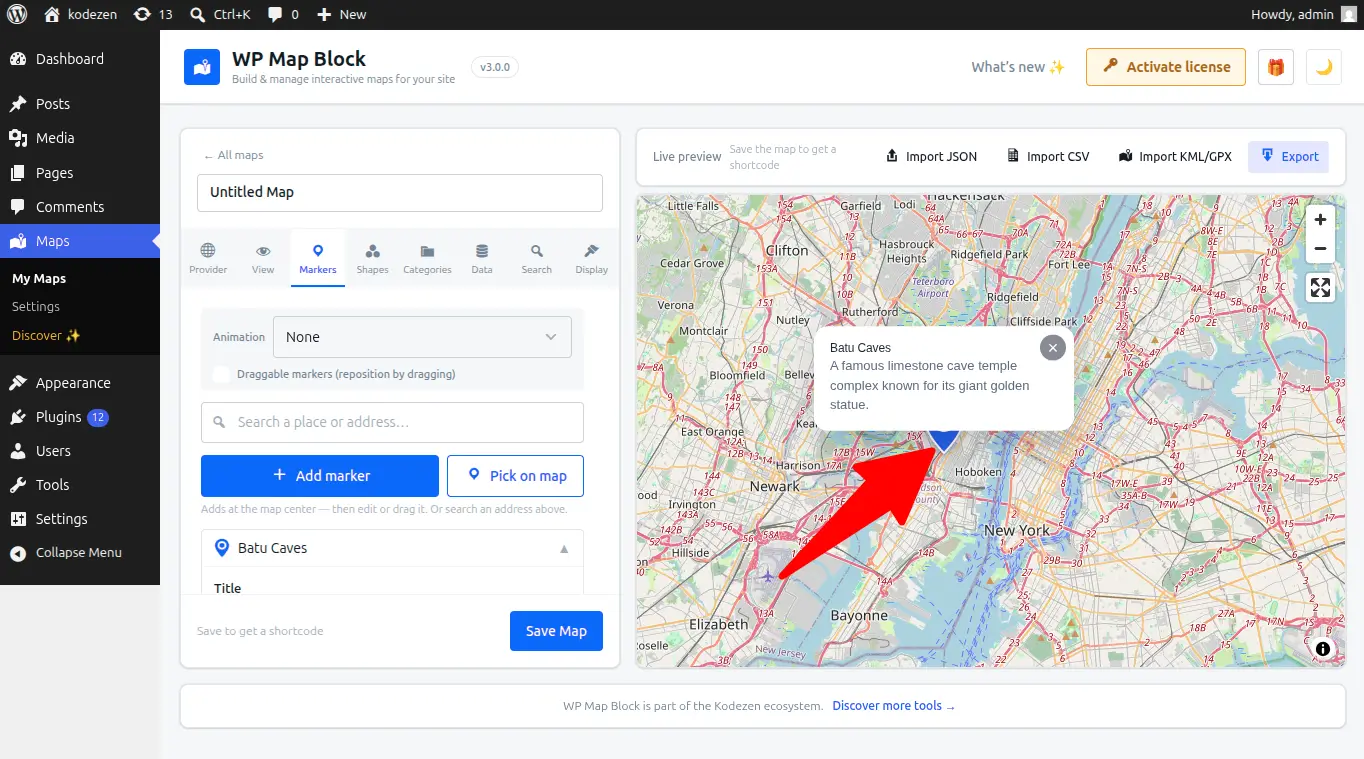
Task: Open the map attribution info icon
Action: (1323, 649)
